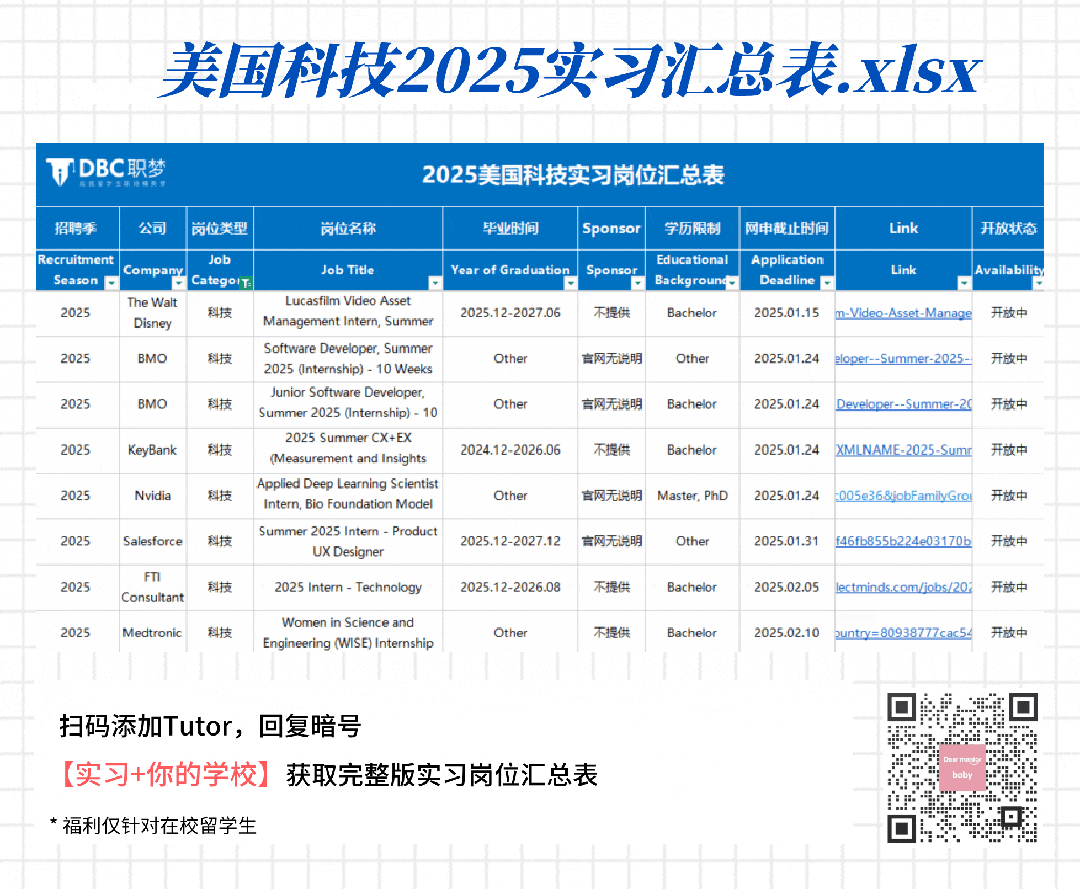Open the Lucasfilm 'm-Video-Asset-Manage' link
Viewport: 1080px width, 889px height.
904,313
